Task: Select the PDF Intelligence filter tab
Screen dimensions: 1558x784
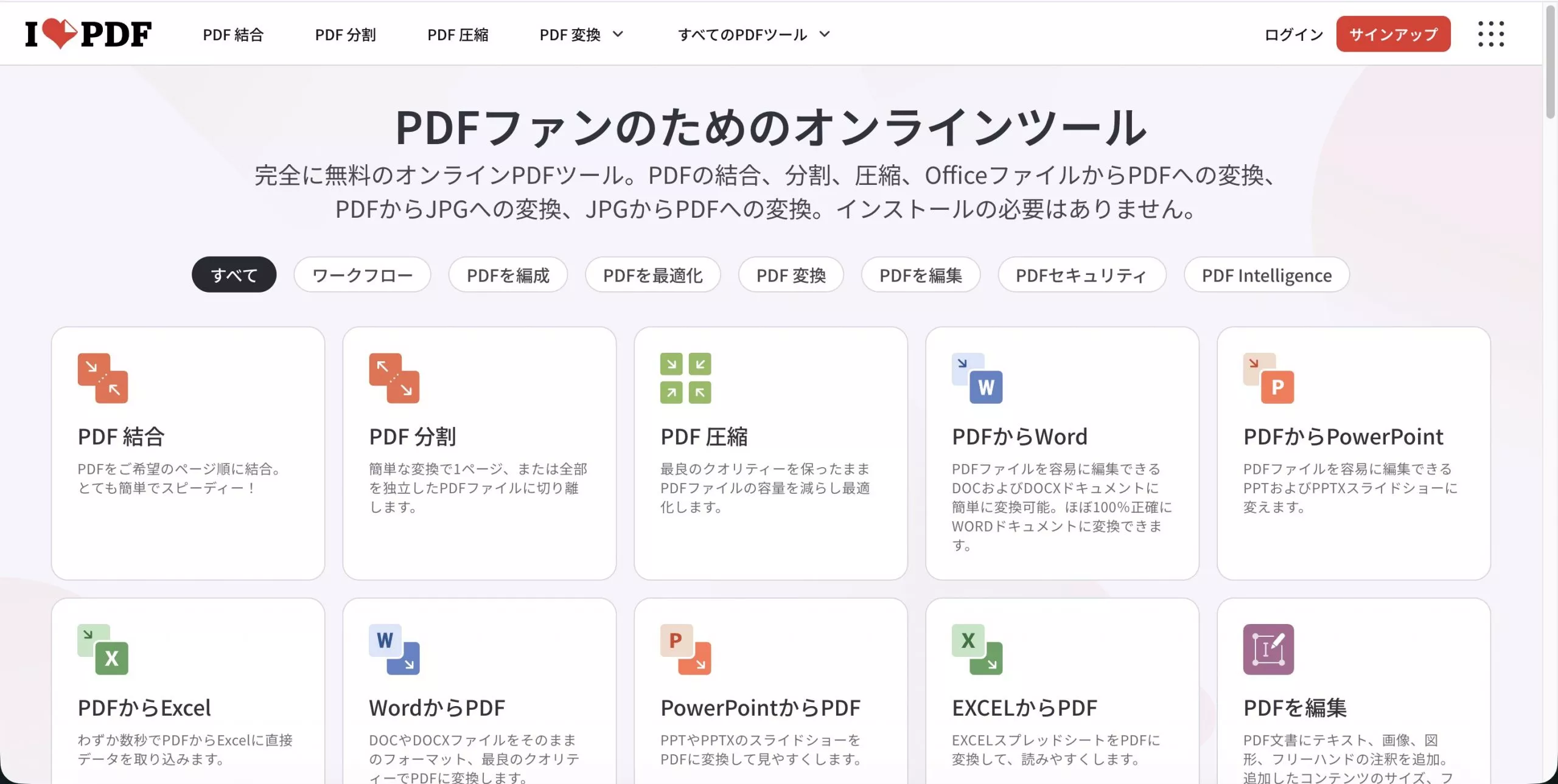Action: pos(1267,275)
